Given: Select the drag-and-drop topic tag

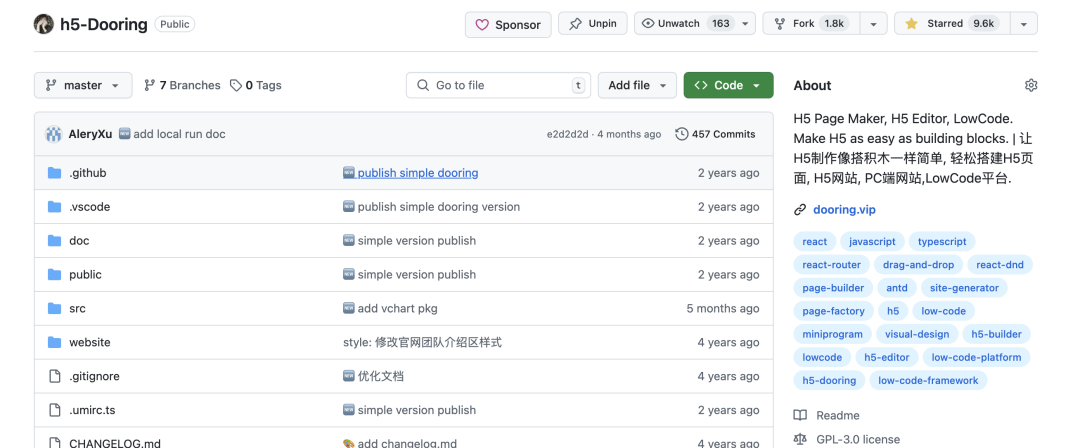Looking at the screenshot, I should pos(919,265).
